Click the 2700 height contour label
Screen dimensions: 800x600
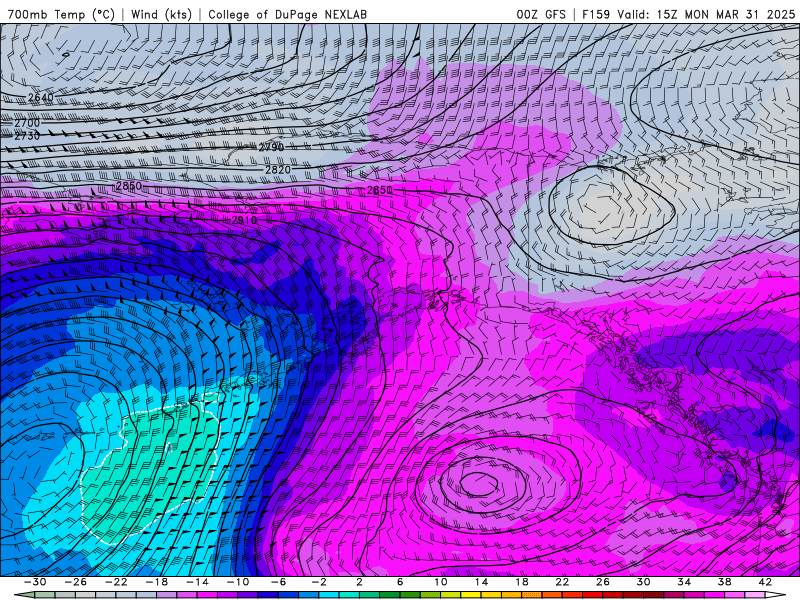point(27,123)
